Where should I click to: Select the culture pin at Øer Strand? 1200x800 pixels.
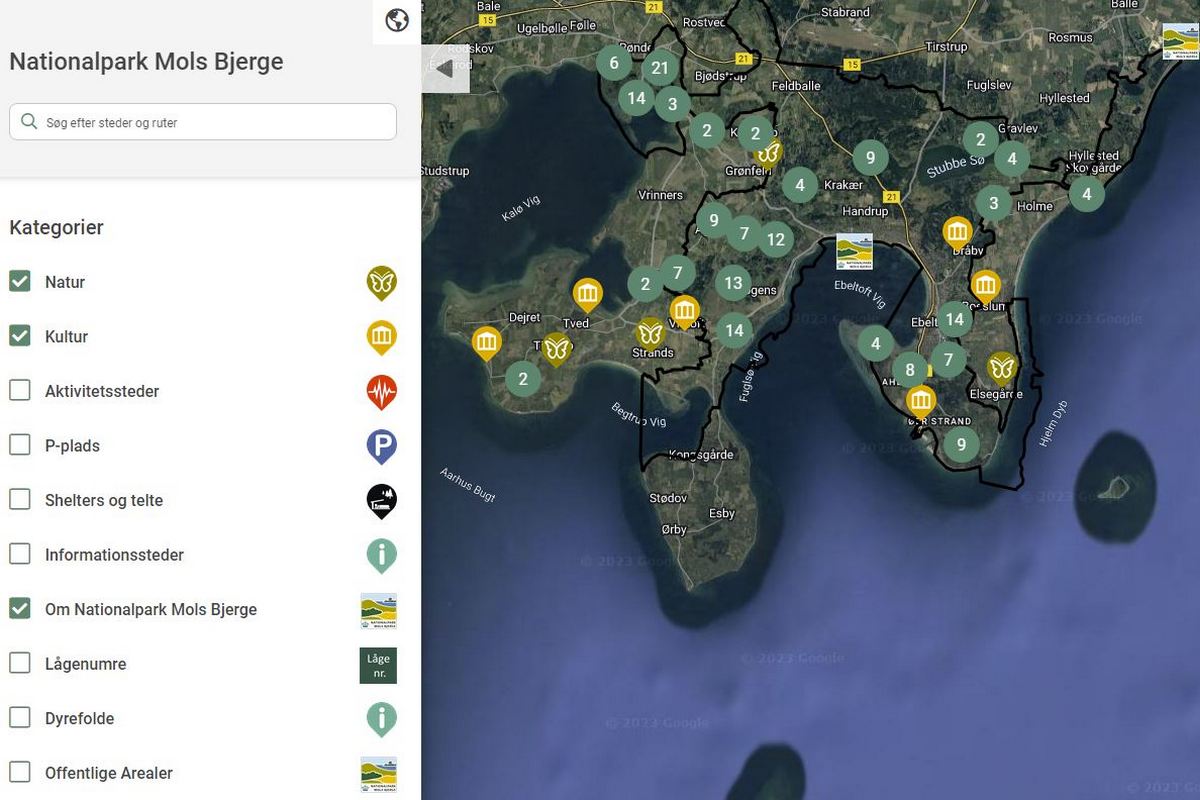pyautogui.click(x=921, y=403)
